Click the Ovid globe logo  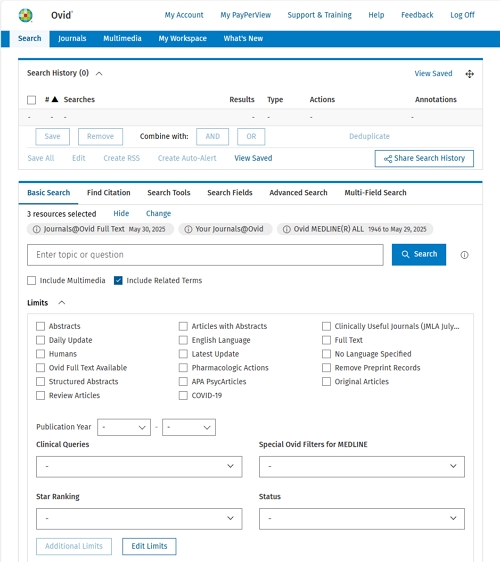pos(25,15)
